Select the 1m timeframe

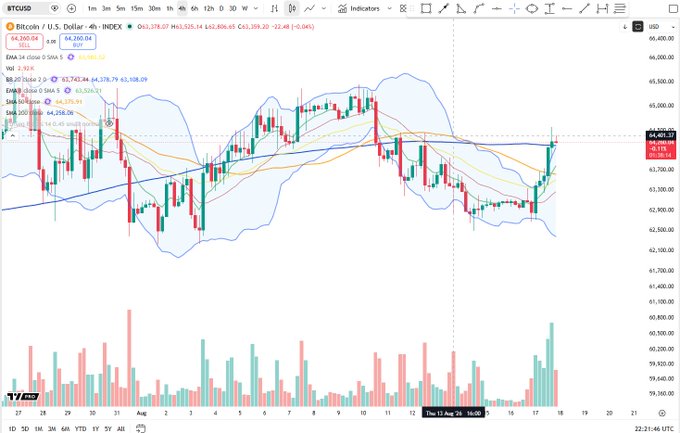(x=92, y=8)
